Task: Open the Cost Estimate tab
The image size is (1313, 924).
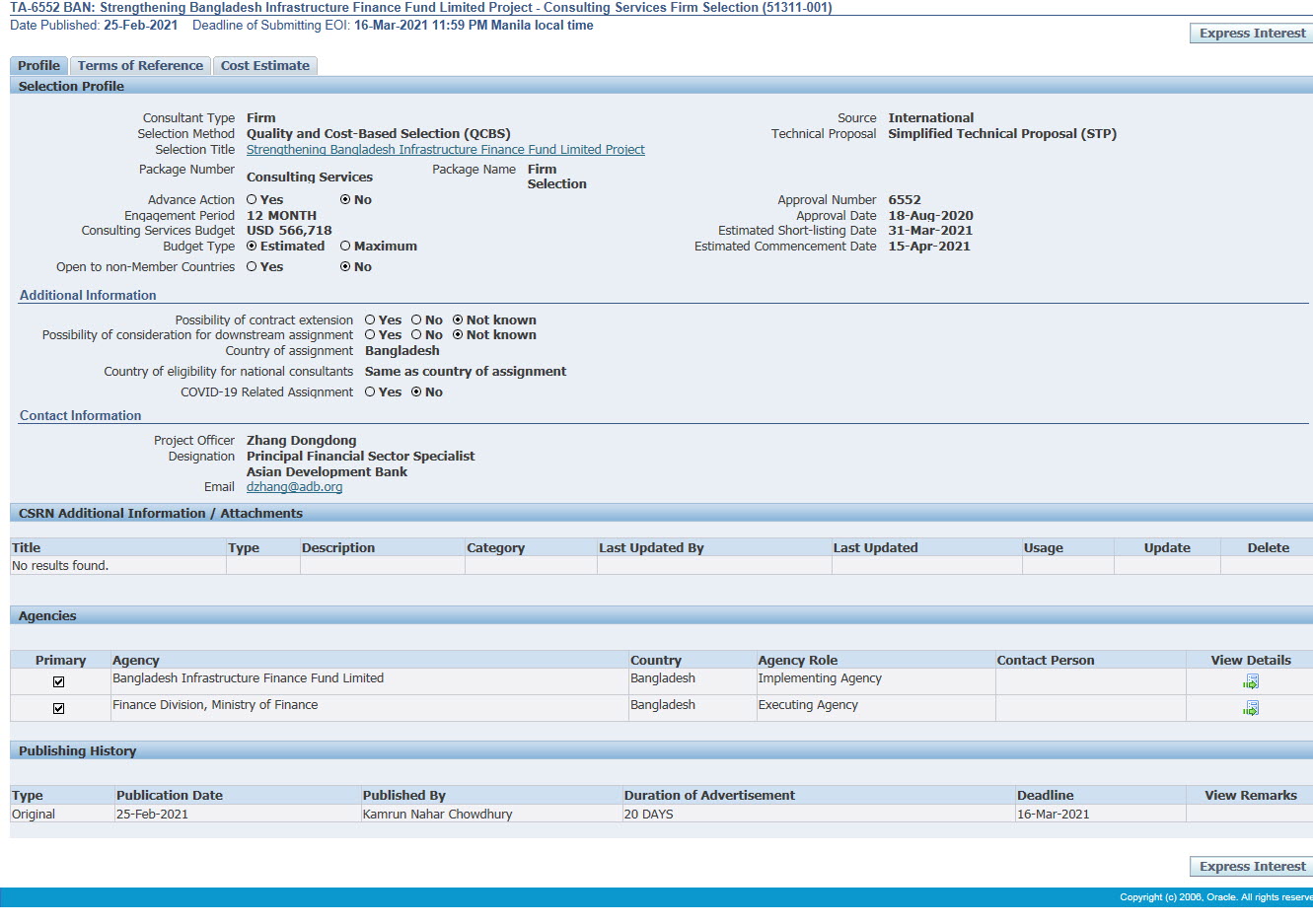Action: (x=264, y=65)
